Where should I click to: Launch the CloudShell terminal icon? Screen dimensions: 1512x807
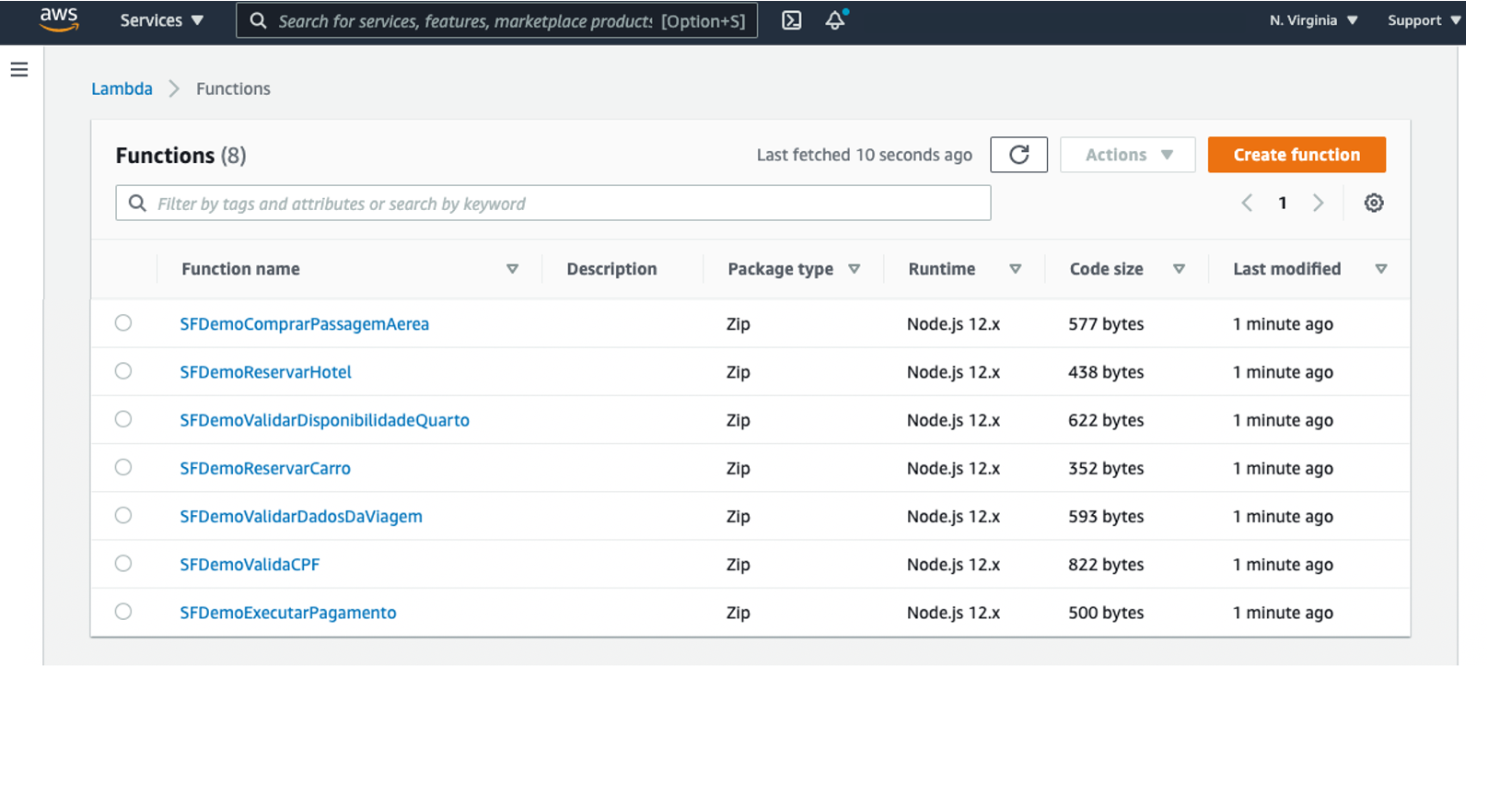point(791,20)
